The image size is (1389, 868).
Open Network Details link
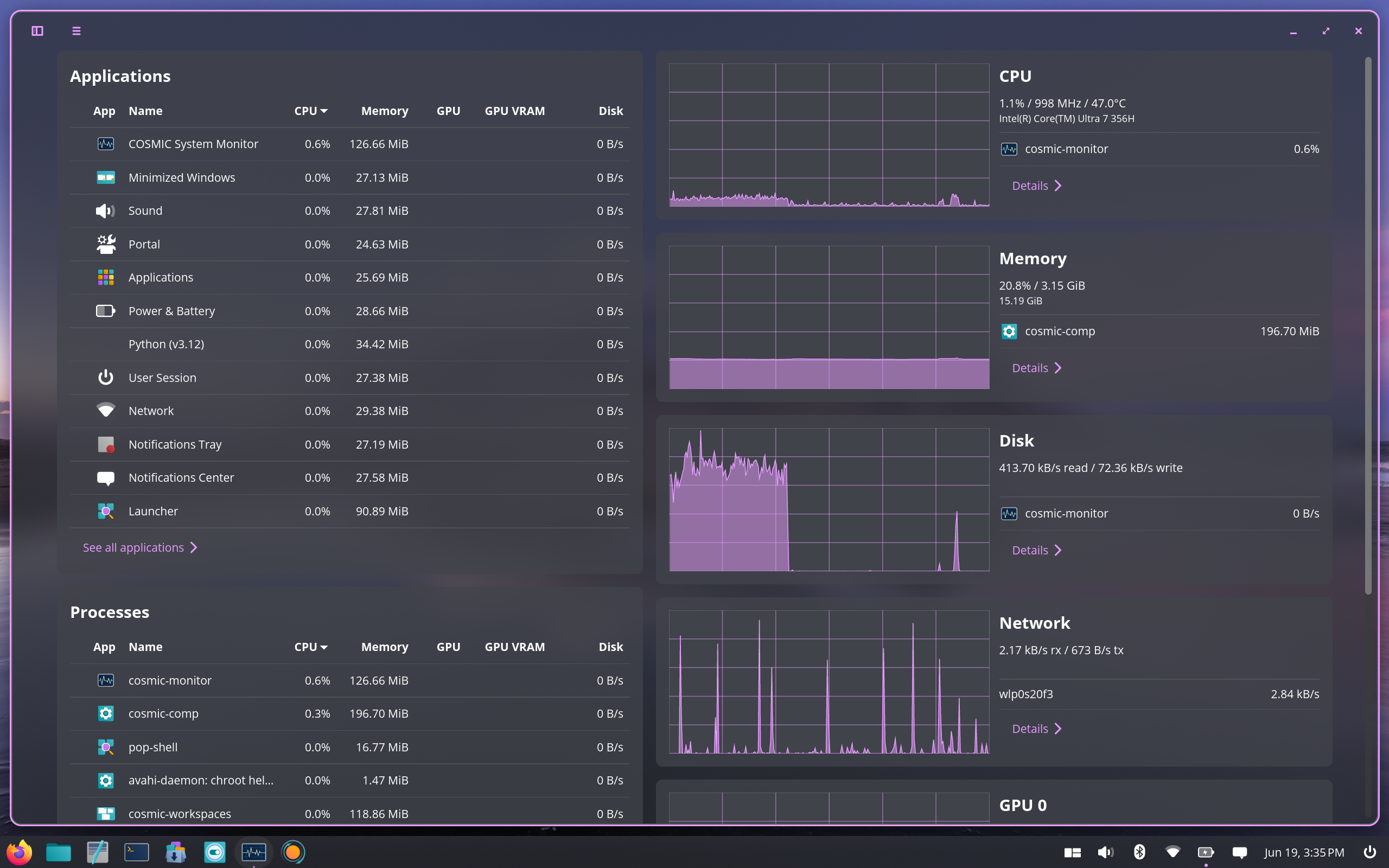tap(1036, 729)
